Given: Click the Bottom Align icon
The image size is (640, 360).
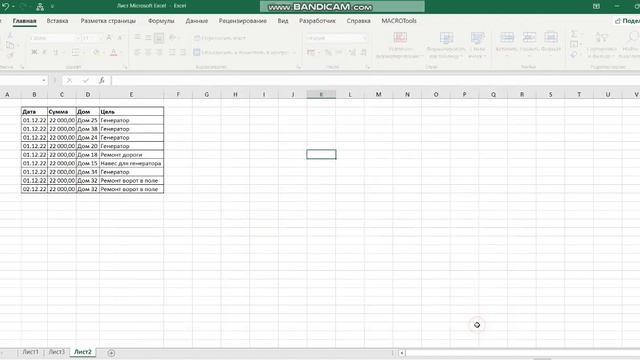Looking at the screenshot, I should click(x=159, y=38).
